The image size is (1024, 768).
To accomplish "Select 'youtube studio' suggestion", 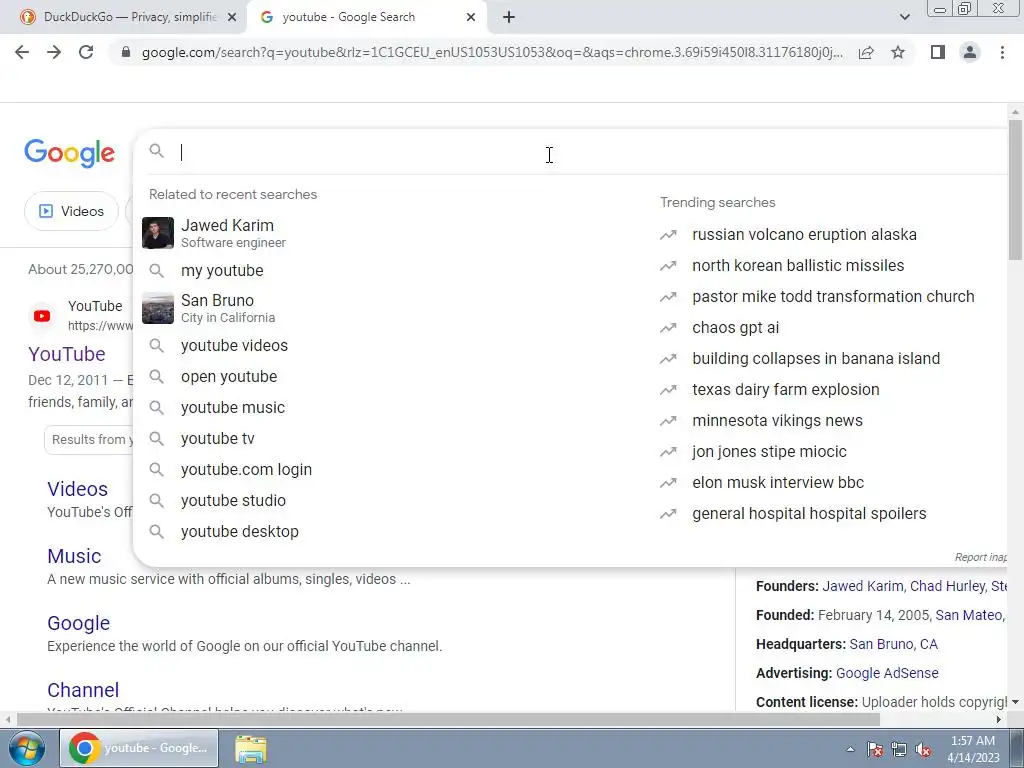I will click(392, 501).
